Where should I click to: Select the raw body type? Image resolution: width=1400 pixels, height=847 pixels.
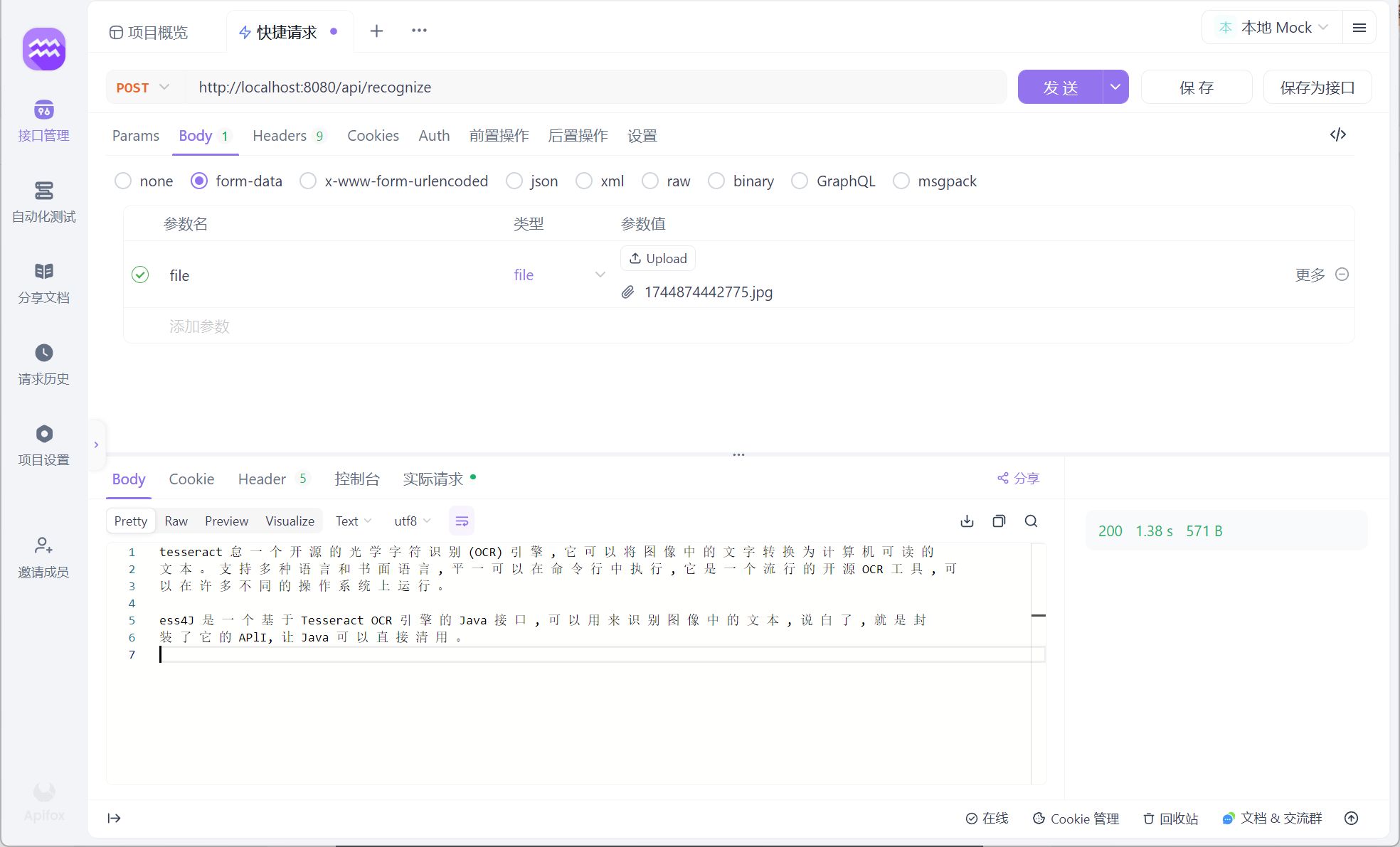650,181
